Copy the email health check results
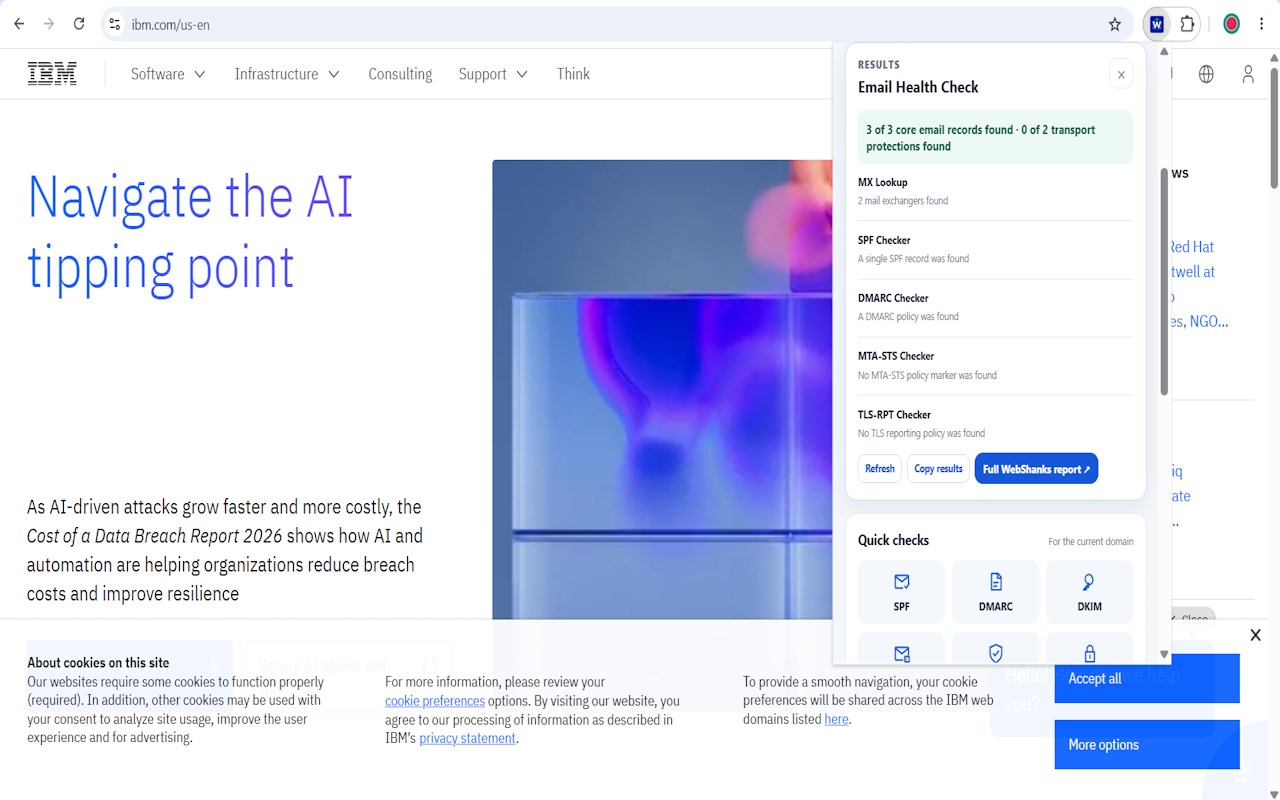 (x=938, y=469)
